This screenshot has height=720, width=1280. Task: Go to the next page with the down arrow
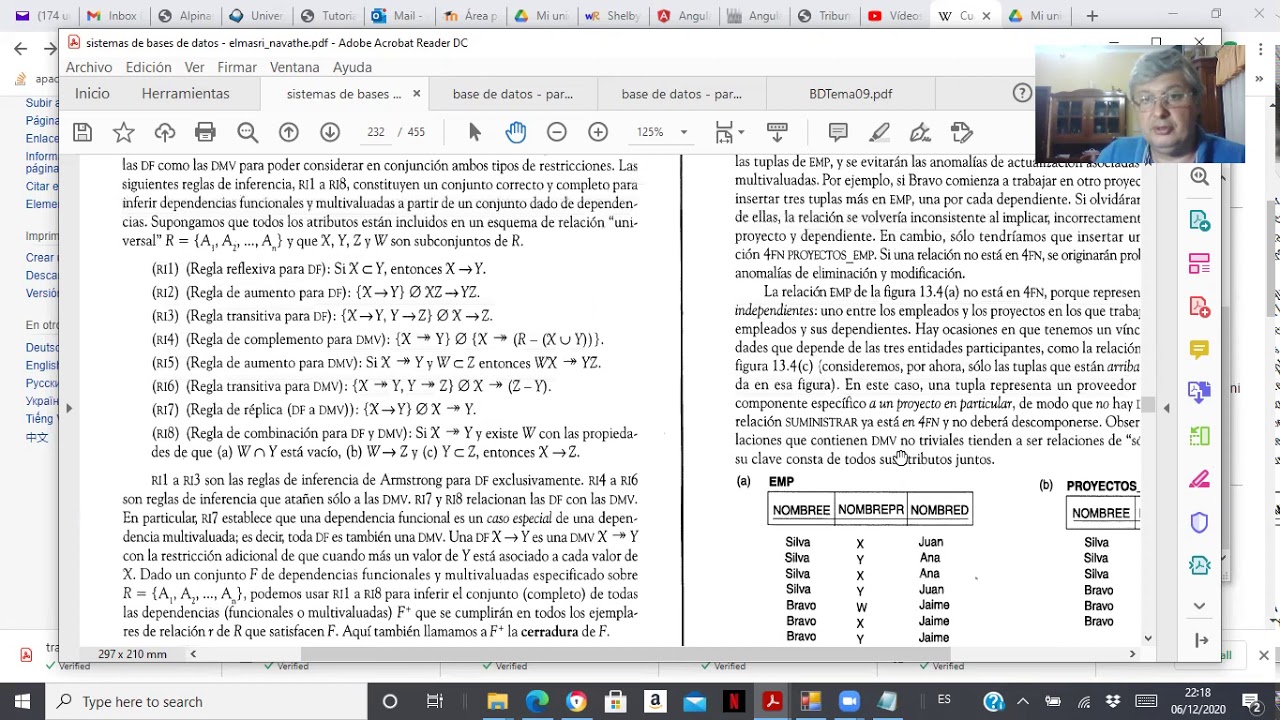329,132
